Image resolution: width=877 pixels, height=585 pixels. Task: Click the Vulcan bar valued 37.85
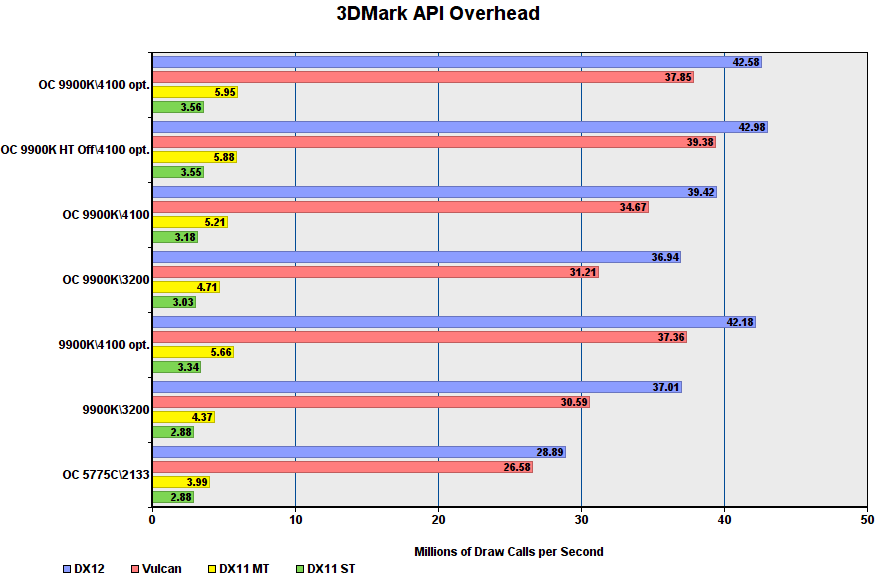pos(423,77)
